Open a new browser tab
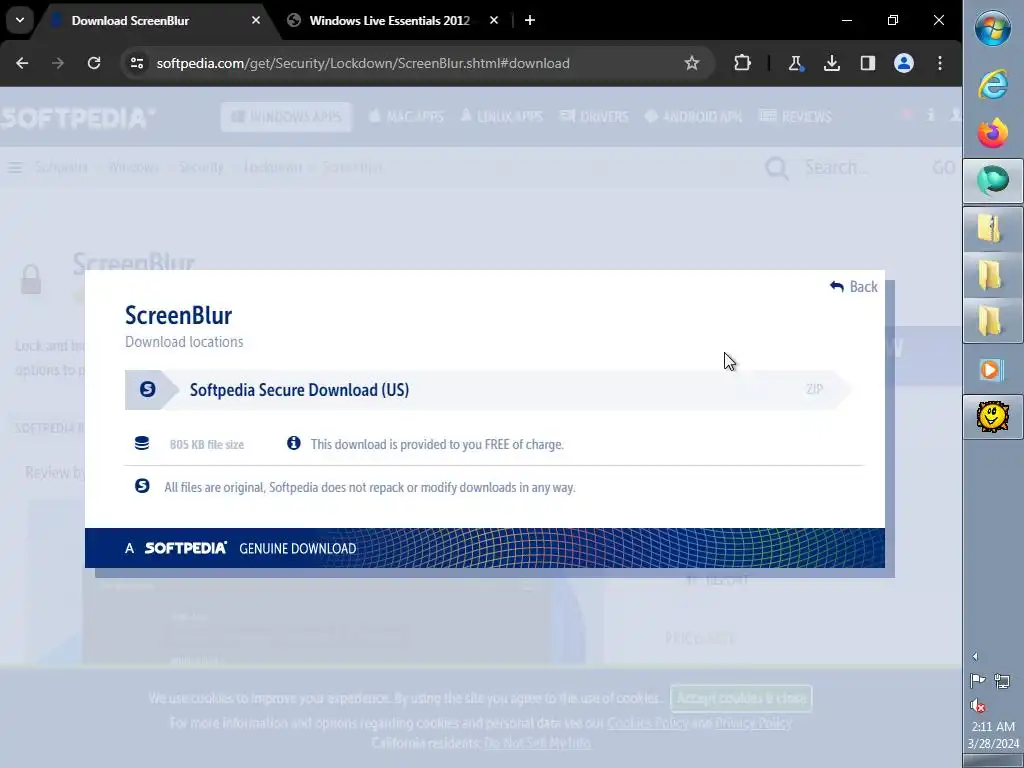Screen dimensions: 1024x768 [x=530, y=20]
